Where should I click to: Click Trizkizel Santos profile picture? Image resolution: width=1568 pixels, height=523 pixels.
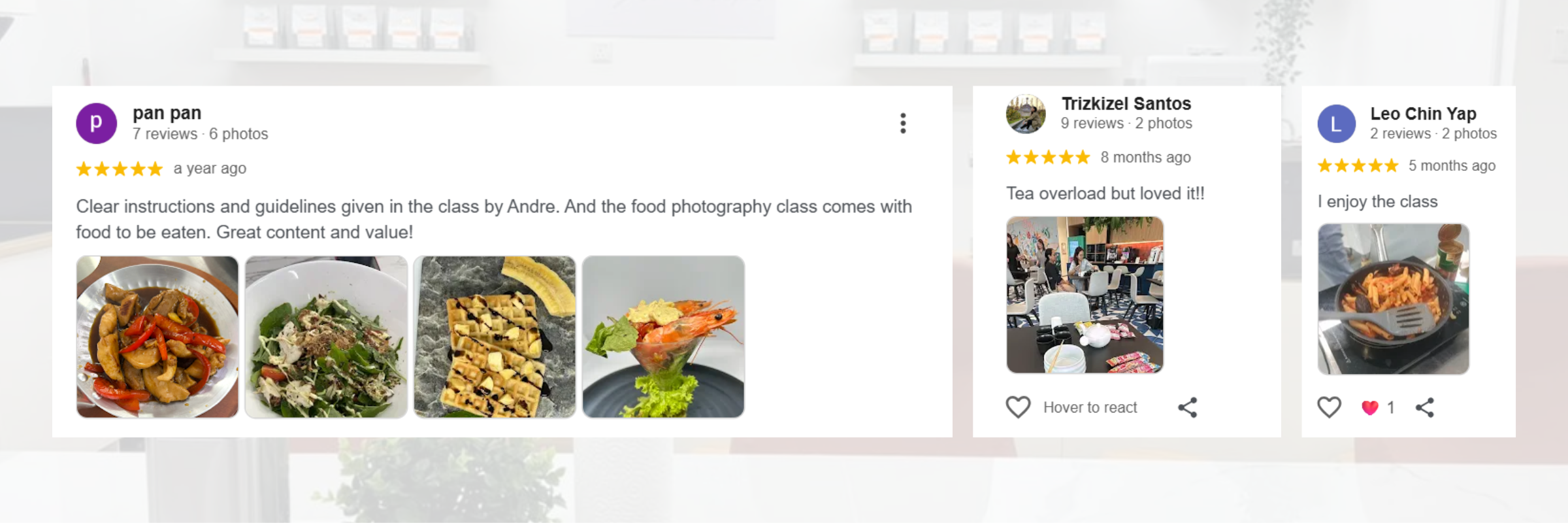[x=1026, y=114]
